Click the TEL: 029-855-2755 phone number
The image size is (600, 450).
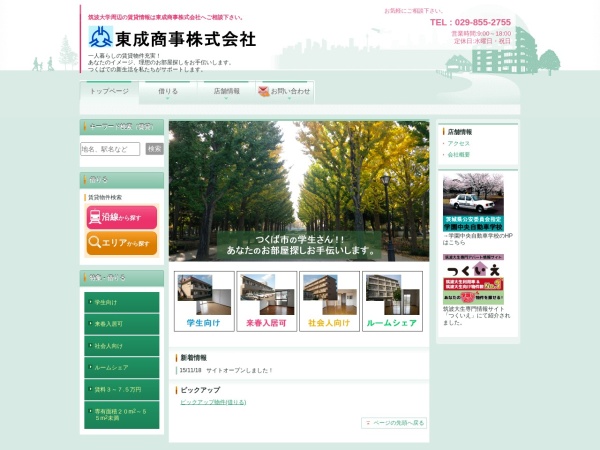tap(470, 22)
